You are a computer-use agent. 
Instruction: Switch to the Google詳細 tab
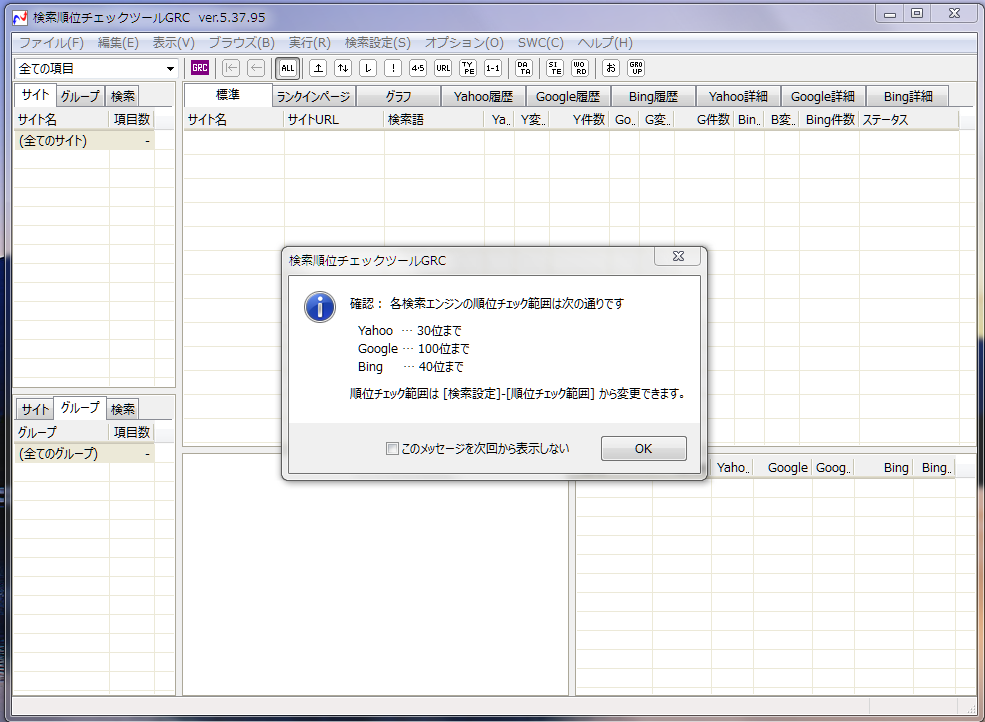(823, 97)
